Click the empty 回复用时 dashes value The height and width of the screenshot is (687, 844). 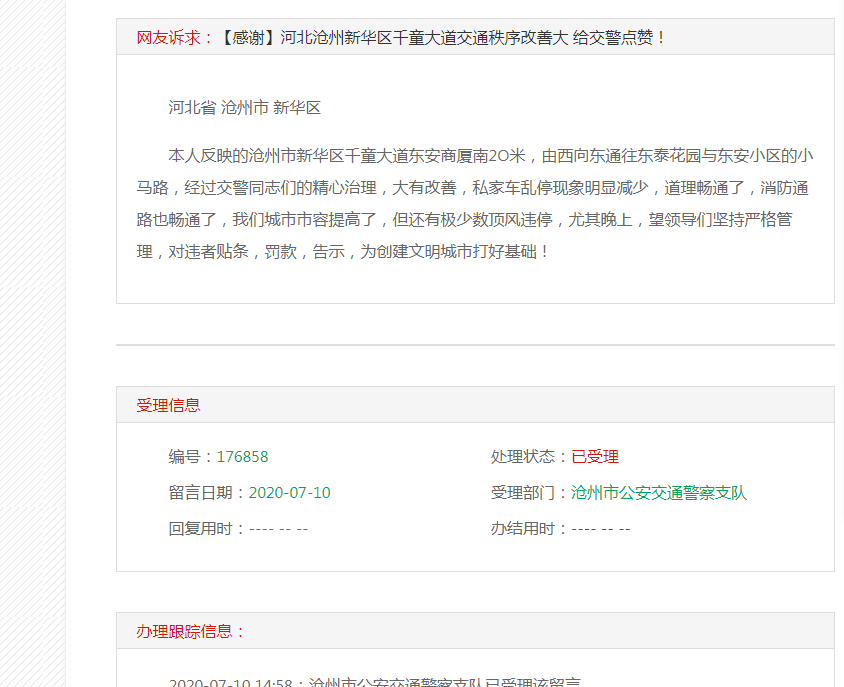click(x=278, y=529)
